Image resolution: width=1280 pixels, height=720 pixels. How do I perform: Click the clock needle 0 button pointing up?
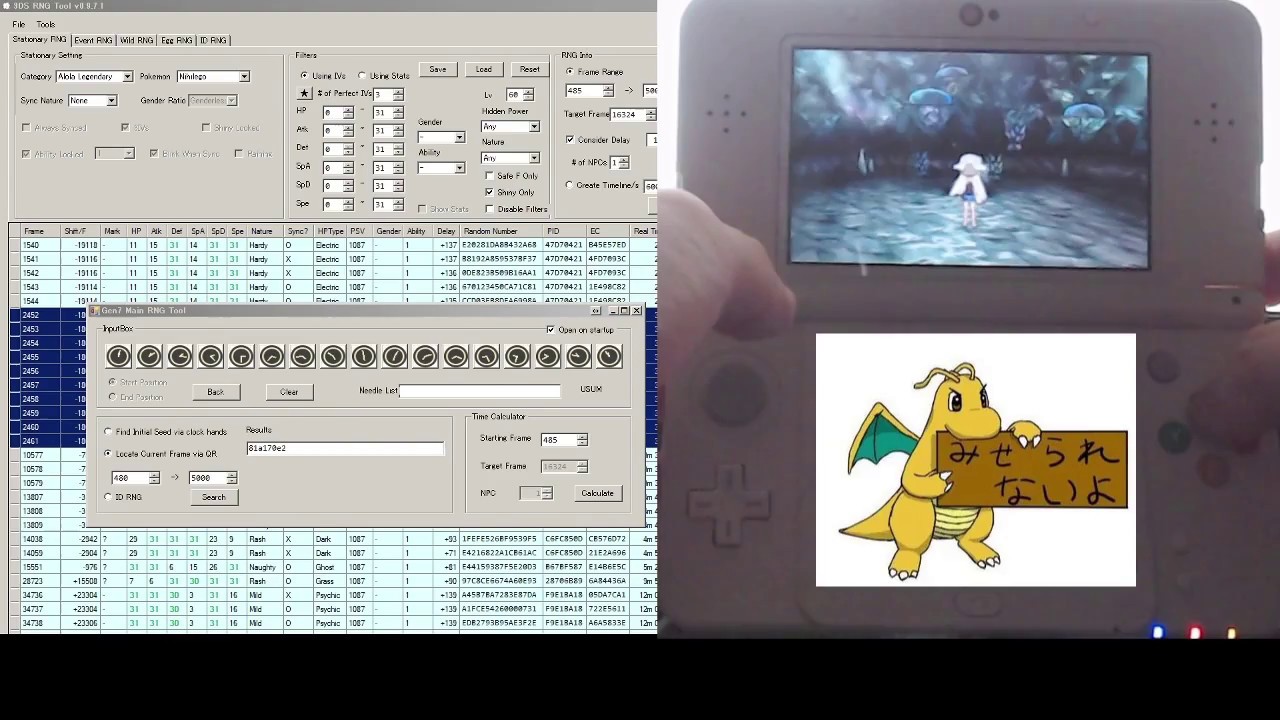118,357
